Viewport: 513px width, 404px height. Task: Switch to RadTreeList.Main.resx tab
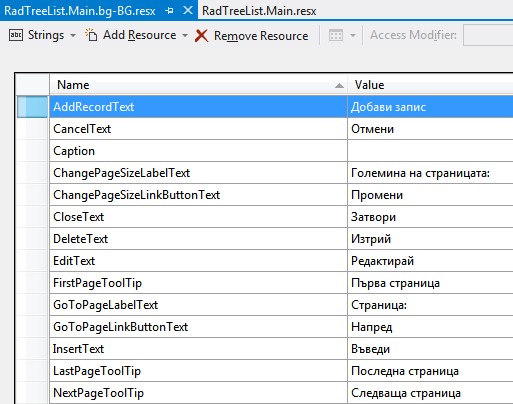point(259,11)
